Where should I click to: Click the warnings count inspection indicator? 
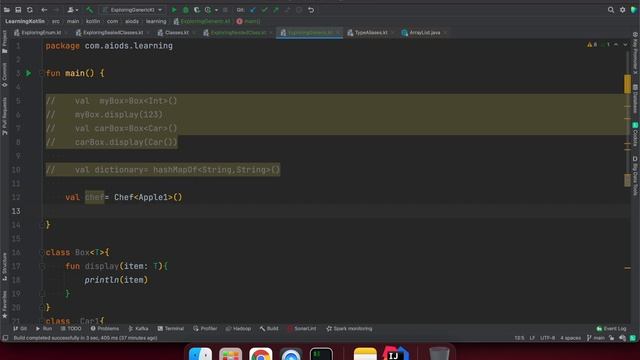[x=592, y=44]
